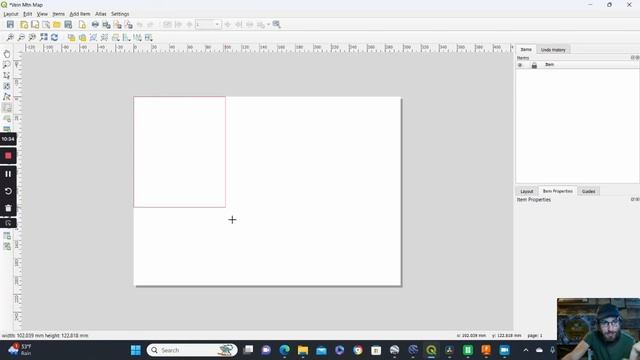Export the layout as an image

[x=107, y=24]
